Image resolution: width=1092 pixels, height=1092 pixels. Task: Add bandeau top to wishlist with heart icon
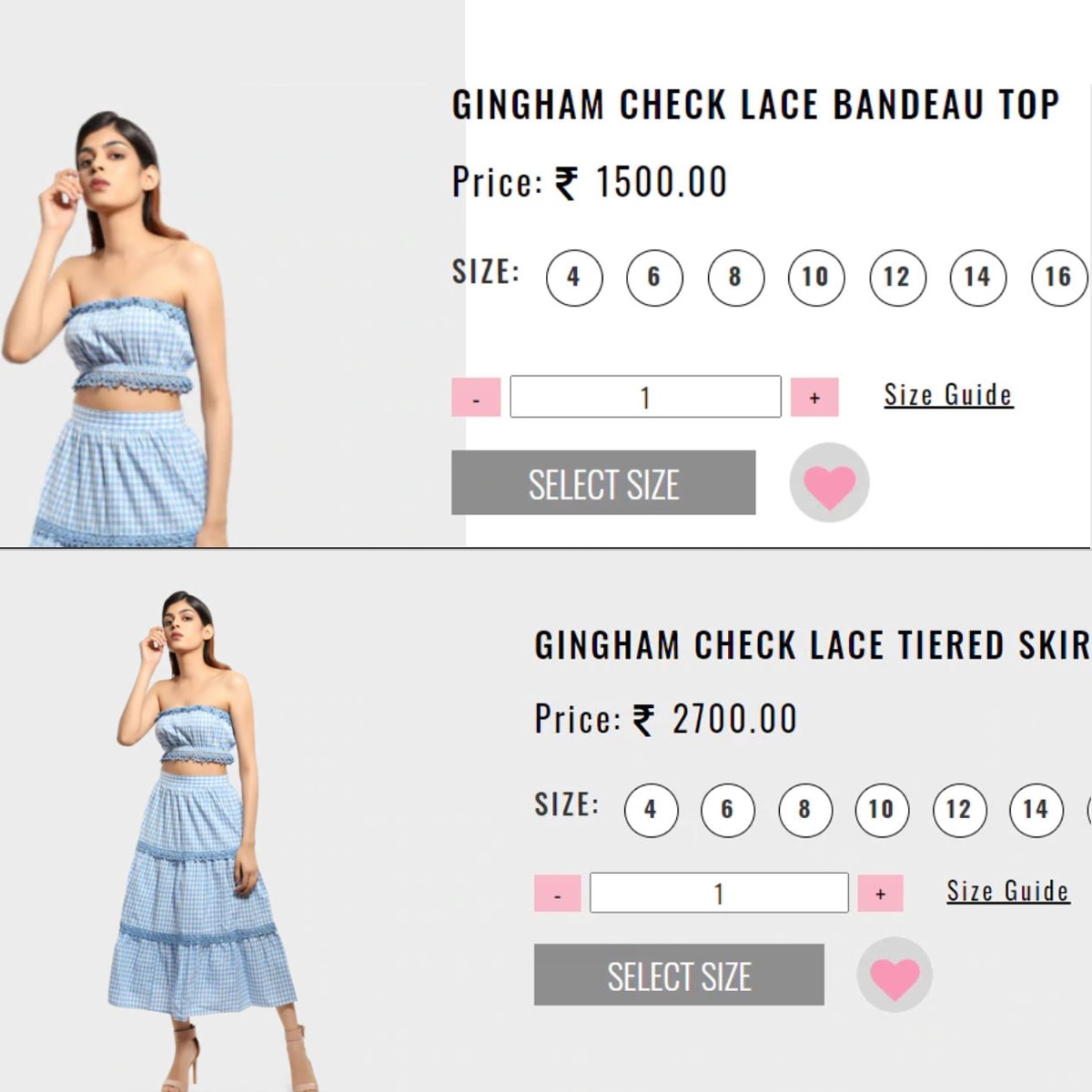click(x=829, y=483)
